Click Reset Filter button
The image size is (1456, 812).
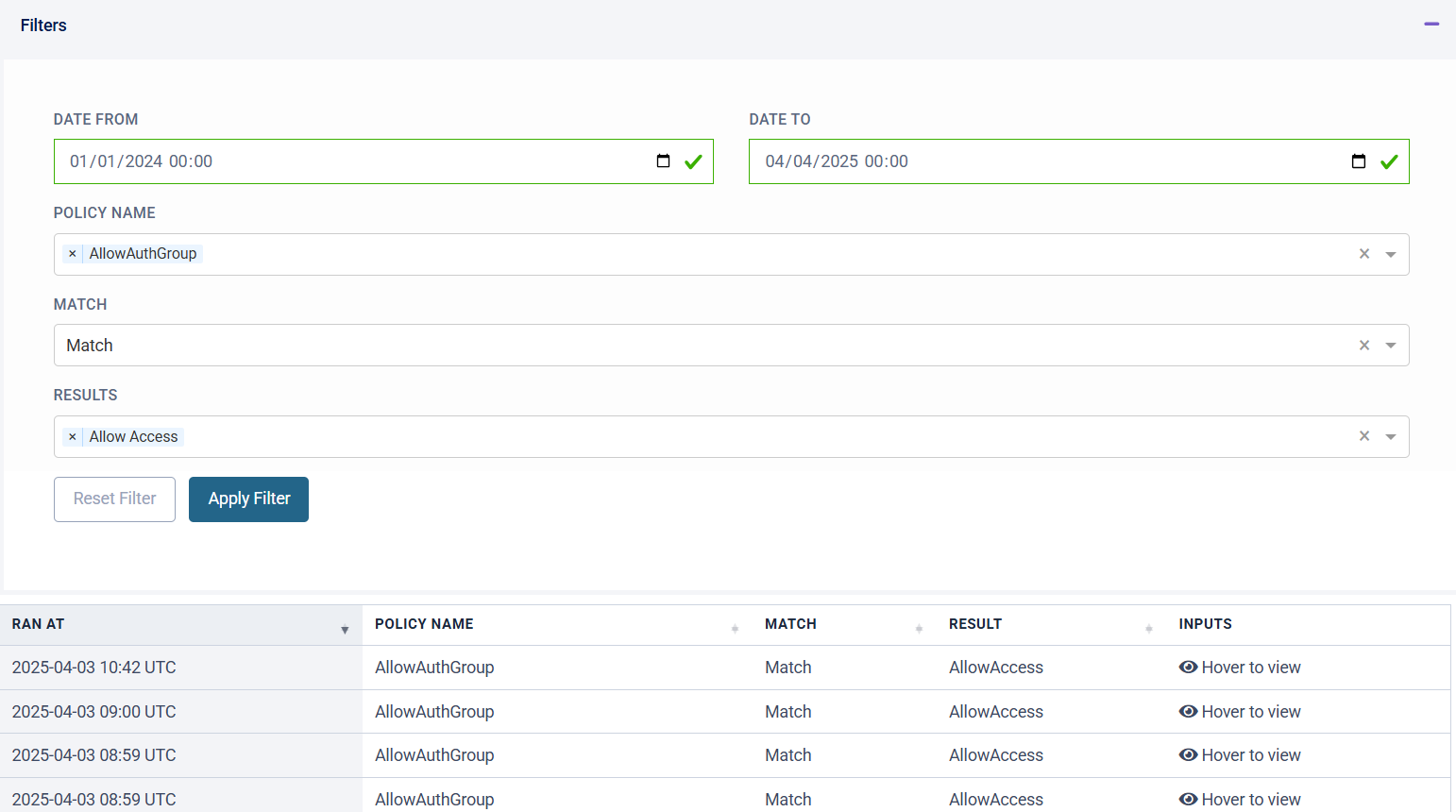[114, 499]
